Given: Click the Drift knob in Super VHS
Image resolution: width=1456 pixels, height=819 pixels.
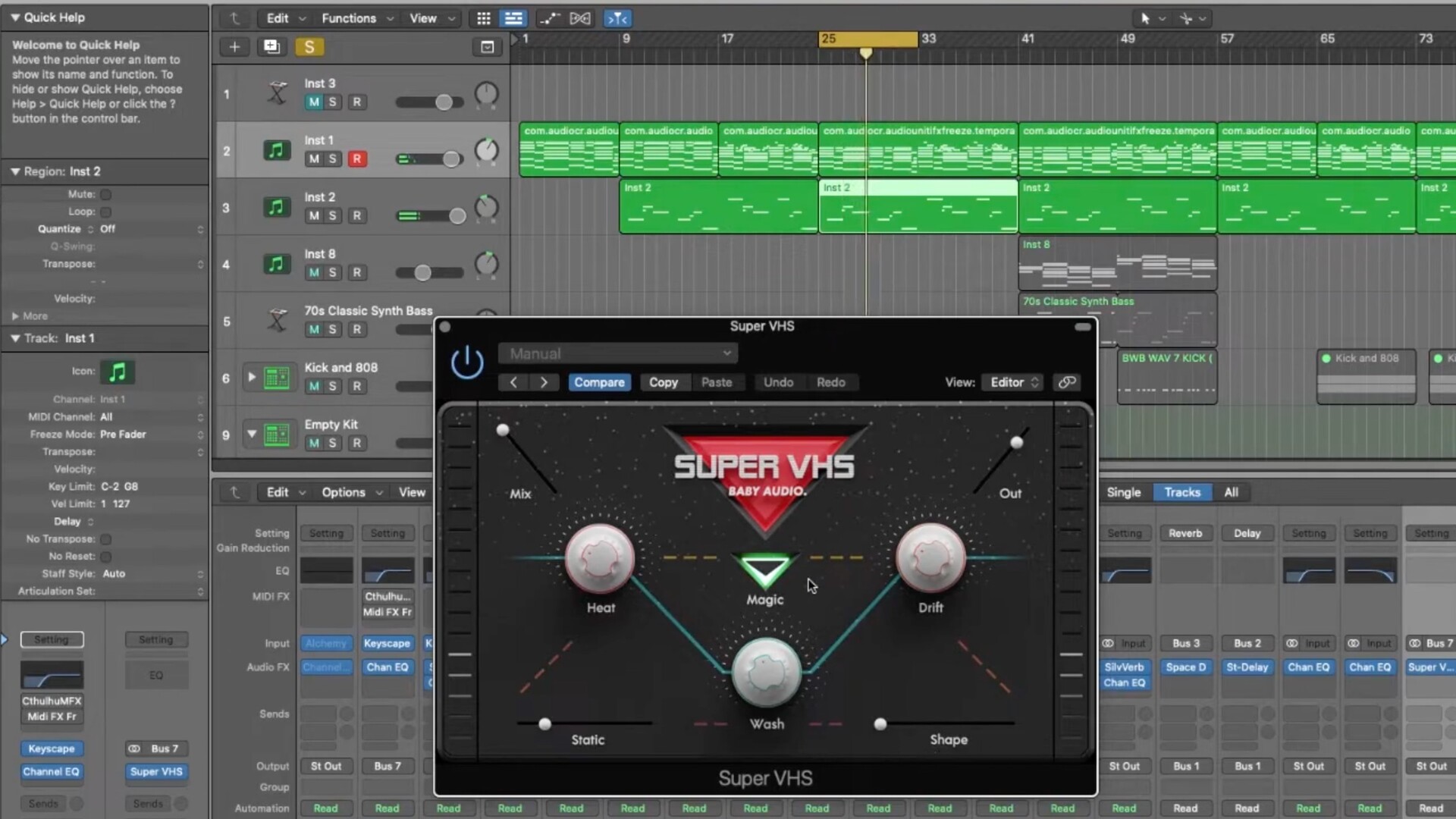Looking at the screenshot, I should click(x=930, y=559).
